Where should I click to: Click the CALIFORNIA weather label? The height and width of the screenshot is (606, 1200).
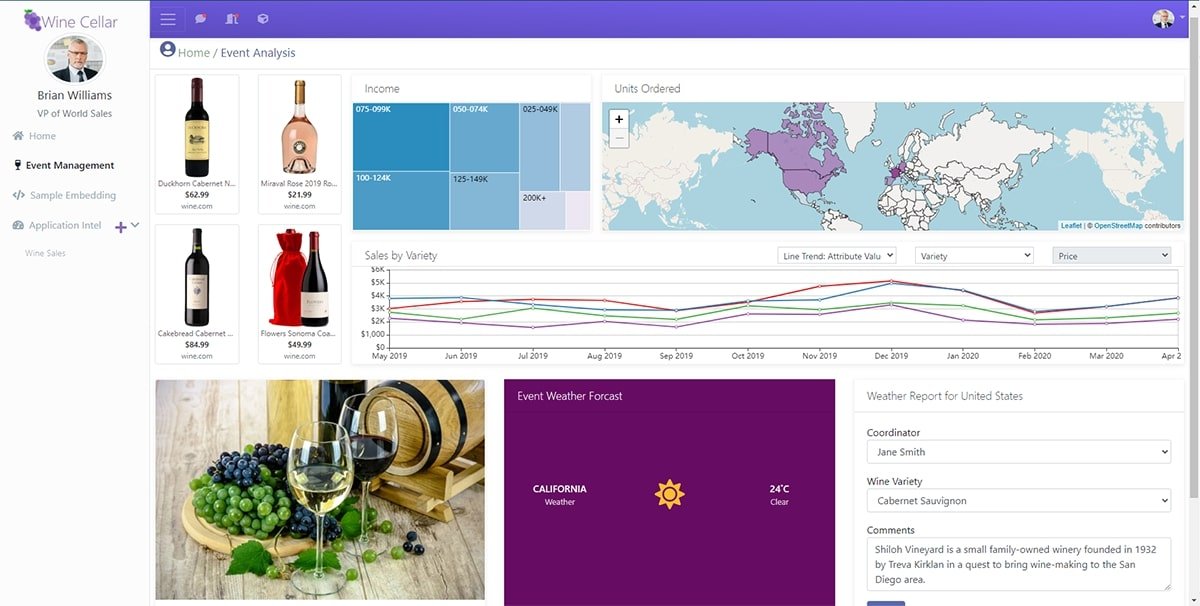coord(560,489)
